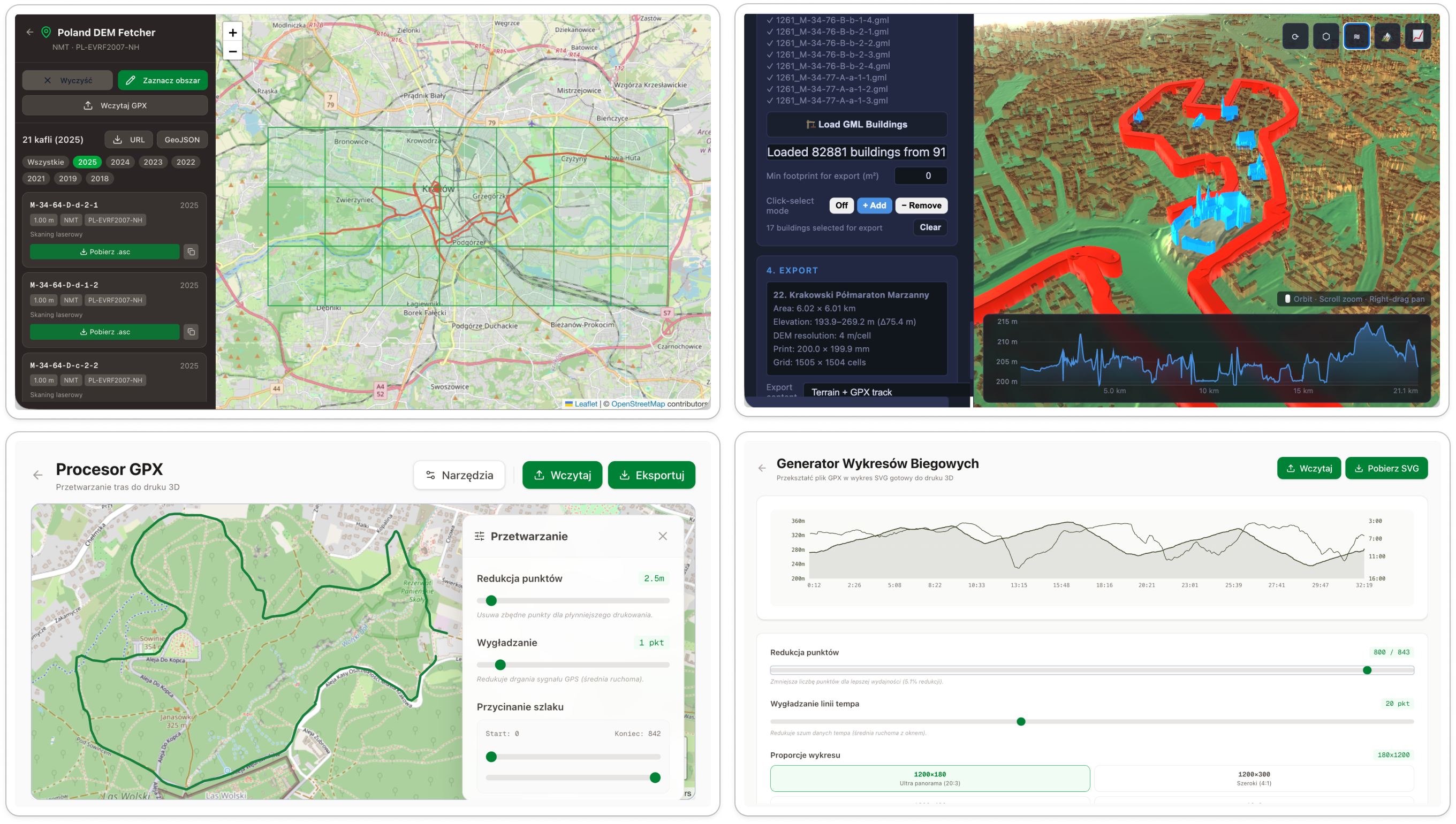1456x824 pixels.
Task: Click the rotate icon in 3D viewer
Action: (x=1295, y=37)
